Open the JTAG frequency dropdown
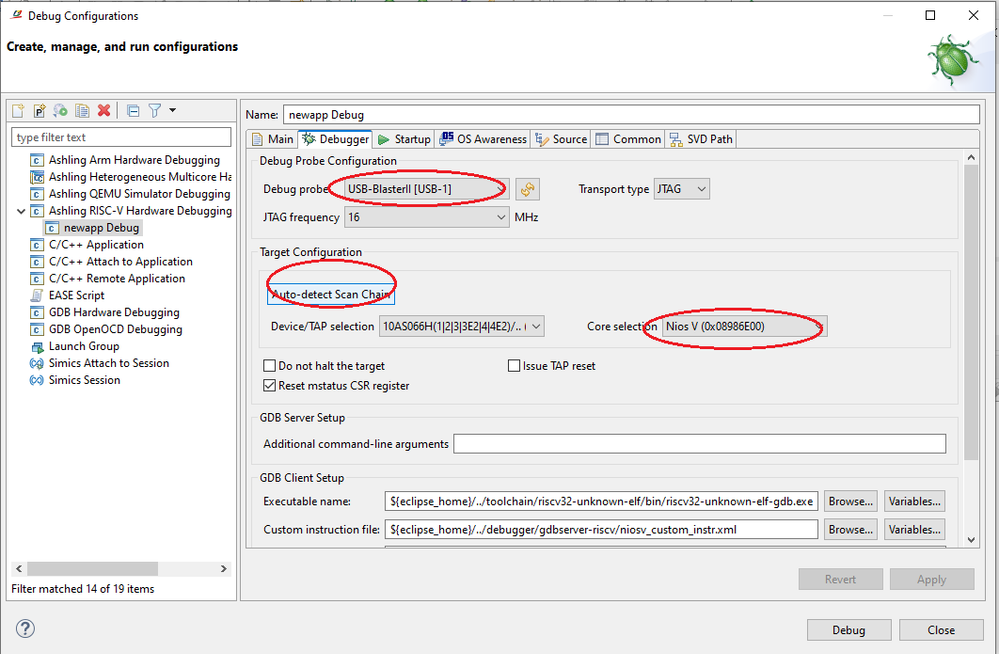Image resolution: width=999 pixels, height=654 pixels. (x=426, y=217)
